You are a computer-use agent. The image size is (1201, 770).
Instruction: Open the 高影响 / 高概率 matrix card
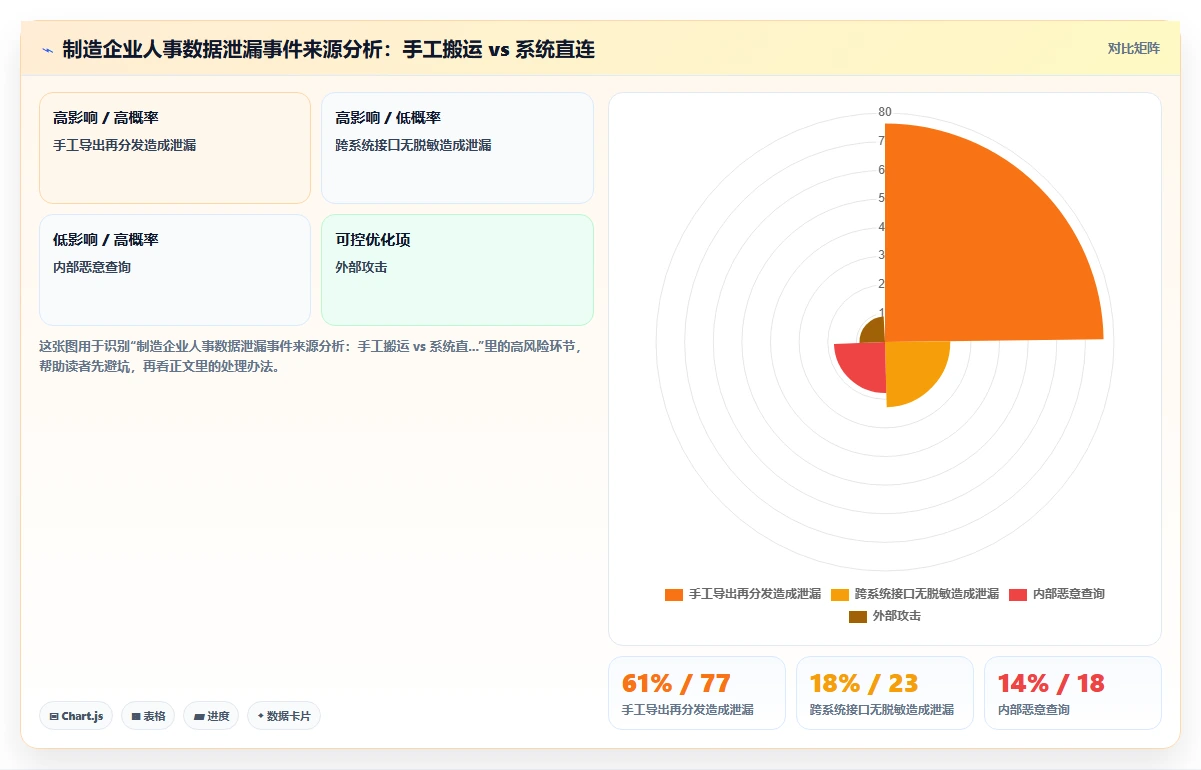point(175,148)
